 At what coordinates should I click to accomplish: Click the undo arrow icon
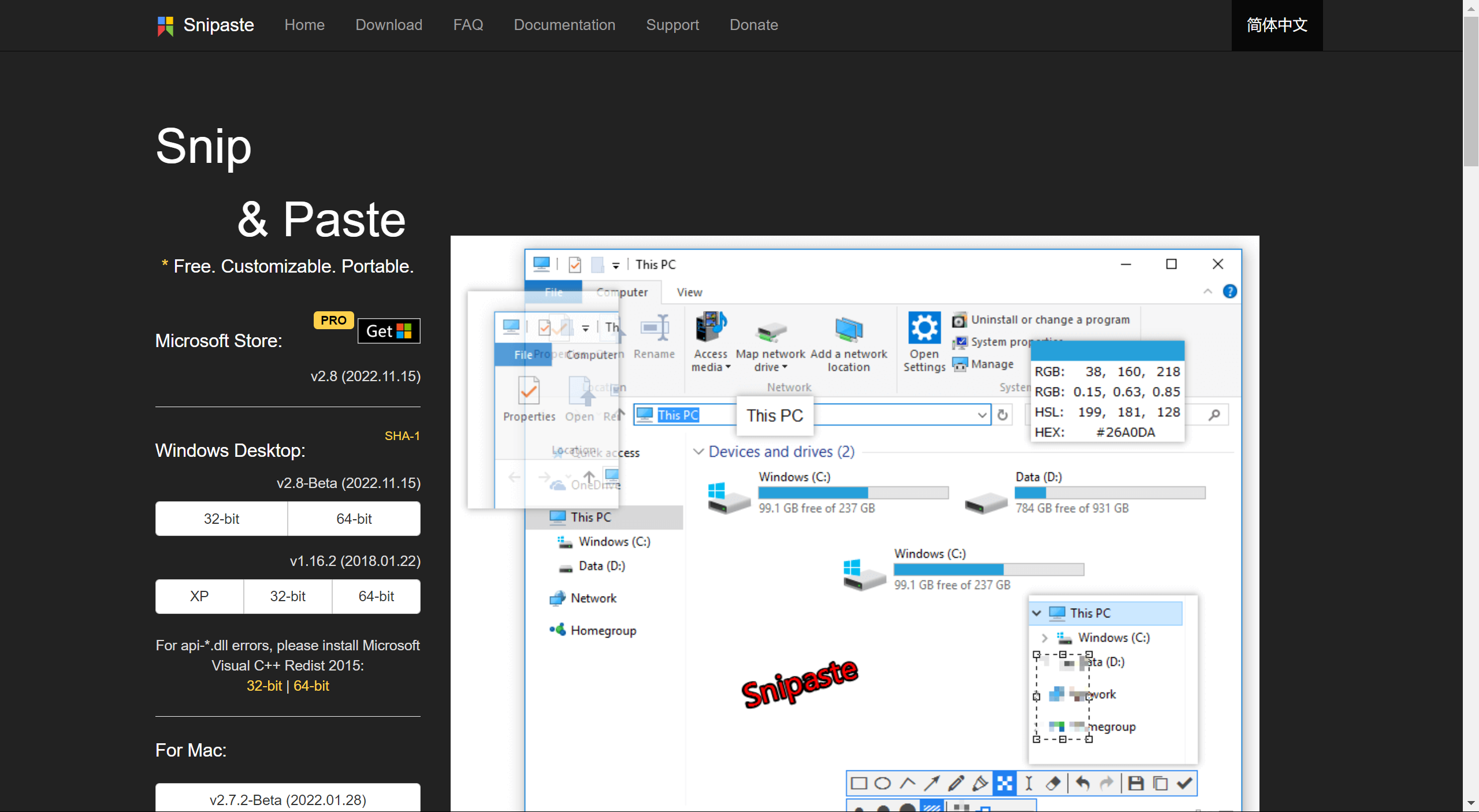tap(1083, 783)
